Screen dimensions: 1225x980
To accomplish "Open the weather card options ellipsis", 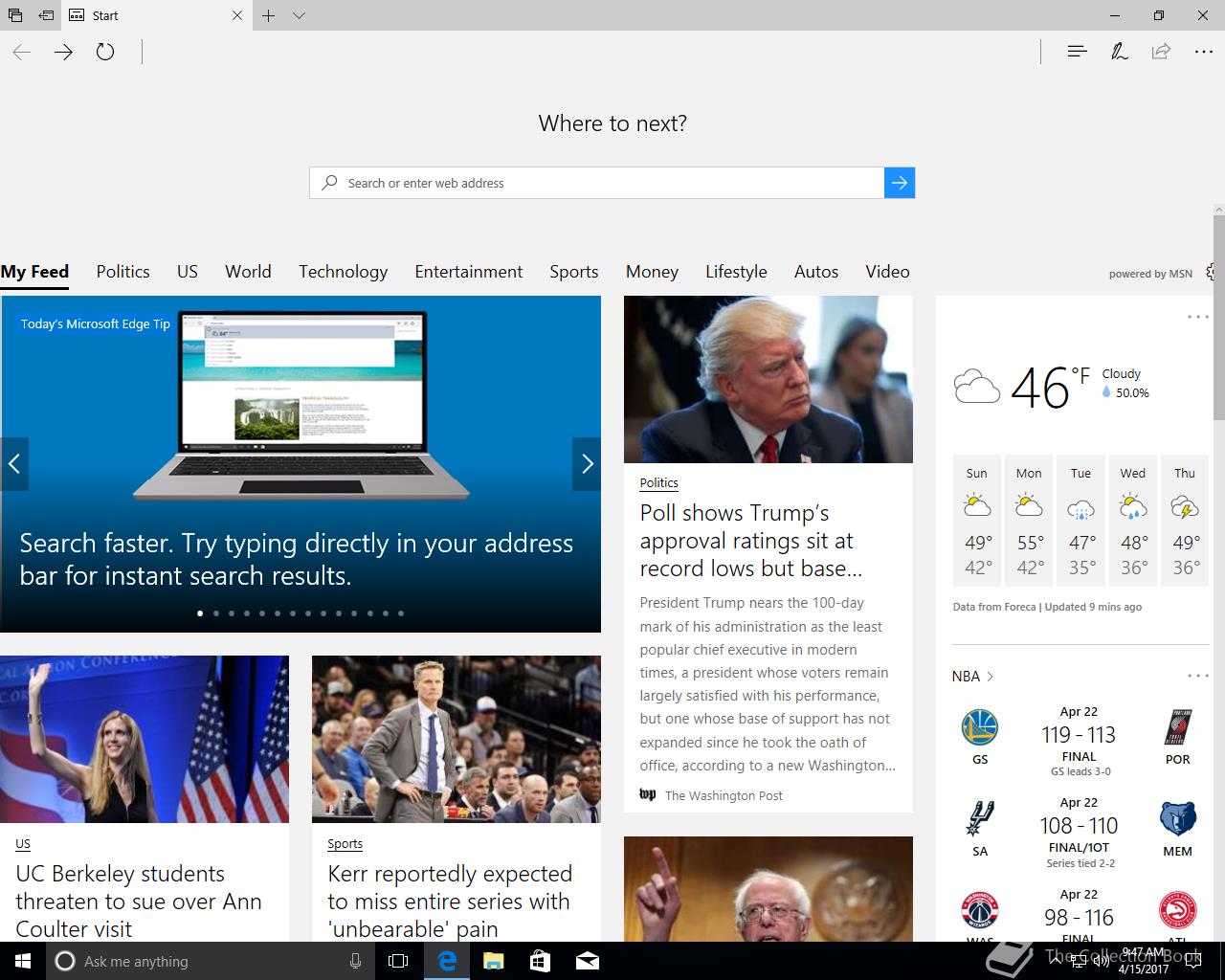I will tap(1198, 317).
